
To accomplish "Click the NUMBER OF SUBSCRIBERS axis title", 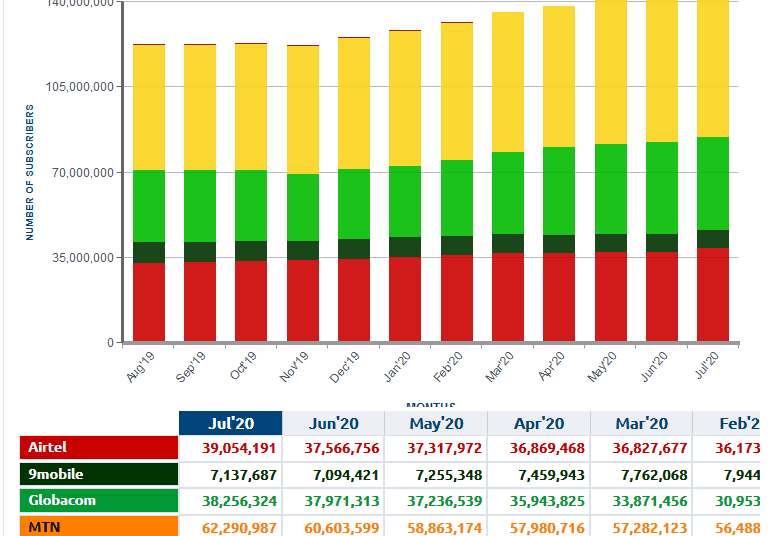I will [30, 172].
